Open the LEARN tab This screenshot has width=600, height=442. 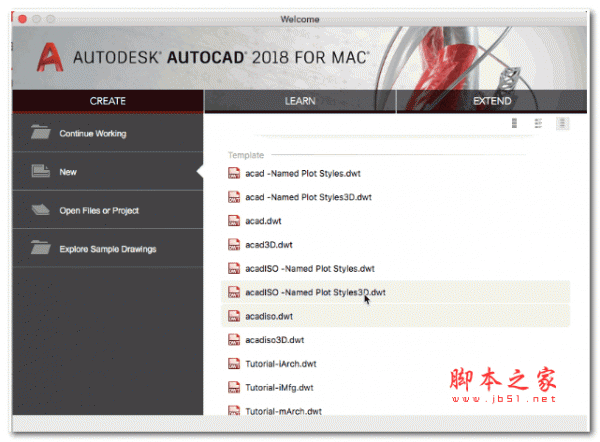tap(300, 101)
